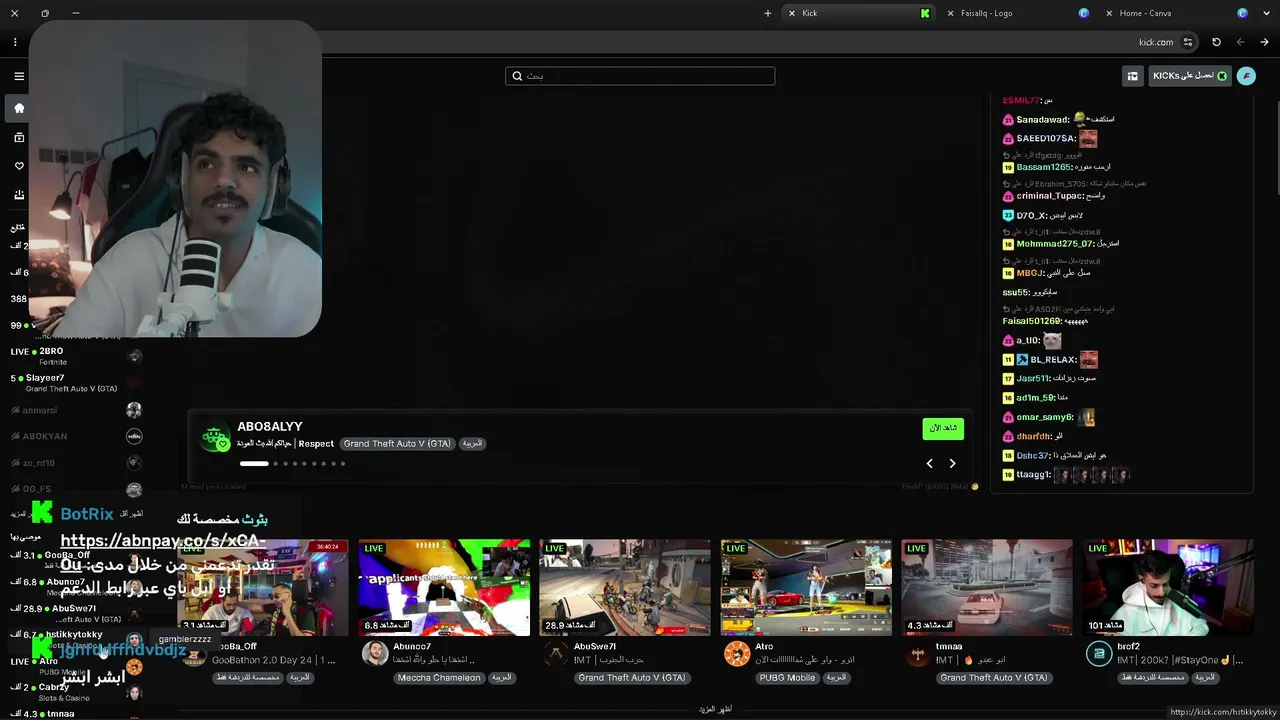Viewport: 1280px width, 720px height.
Task: Click Faisal501269's username in chat
Action: pos(1031,321)
